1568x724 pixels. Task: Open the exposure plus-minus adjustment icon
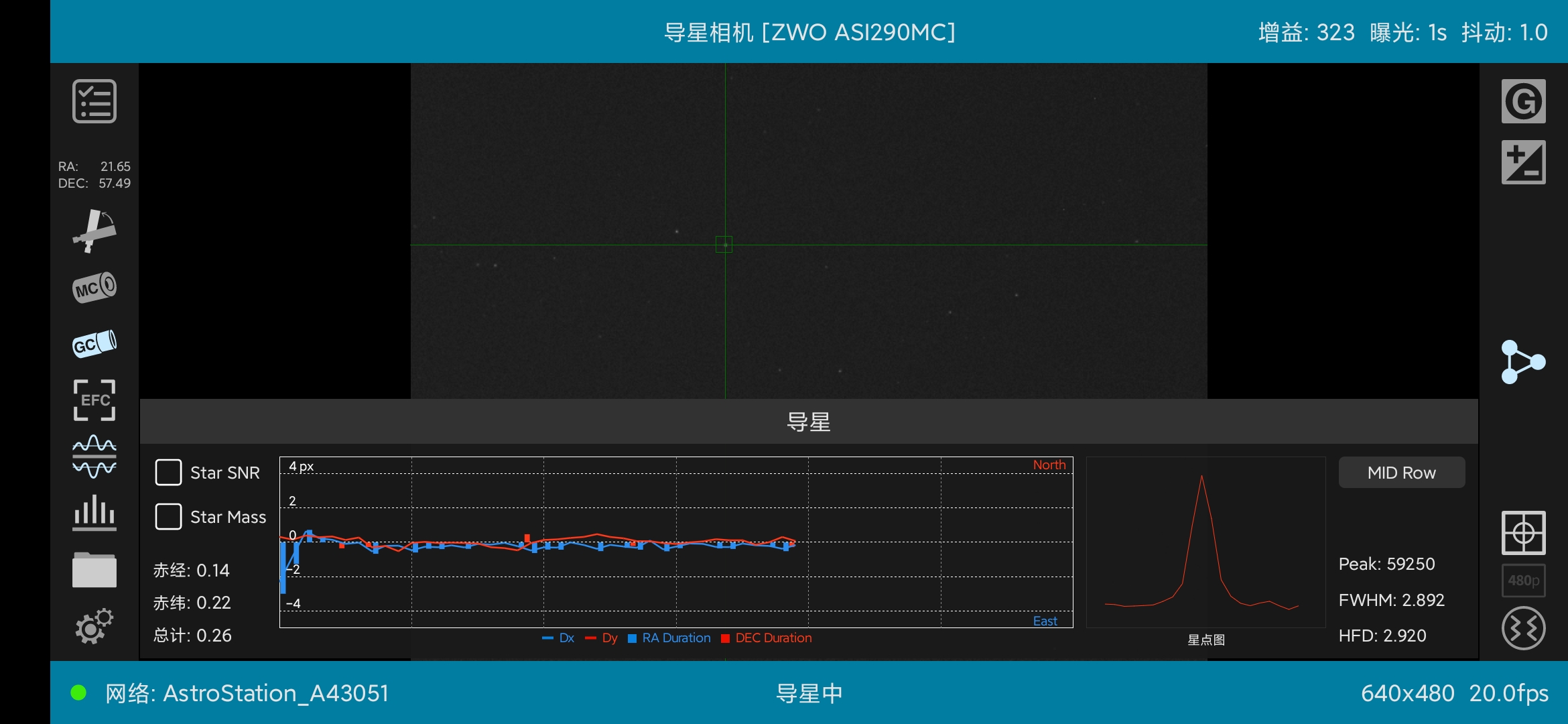click(1523, 162)
